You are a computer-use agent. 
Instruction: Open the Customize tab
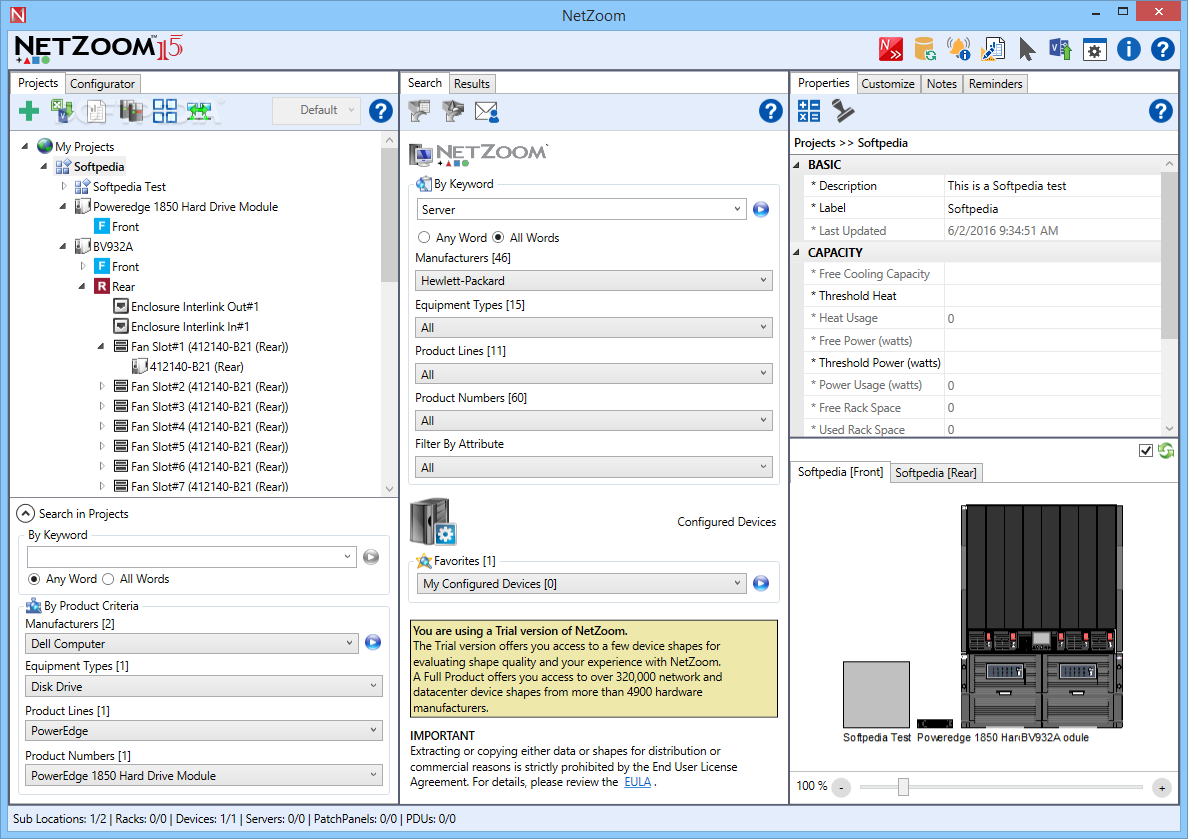[888, 83]
